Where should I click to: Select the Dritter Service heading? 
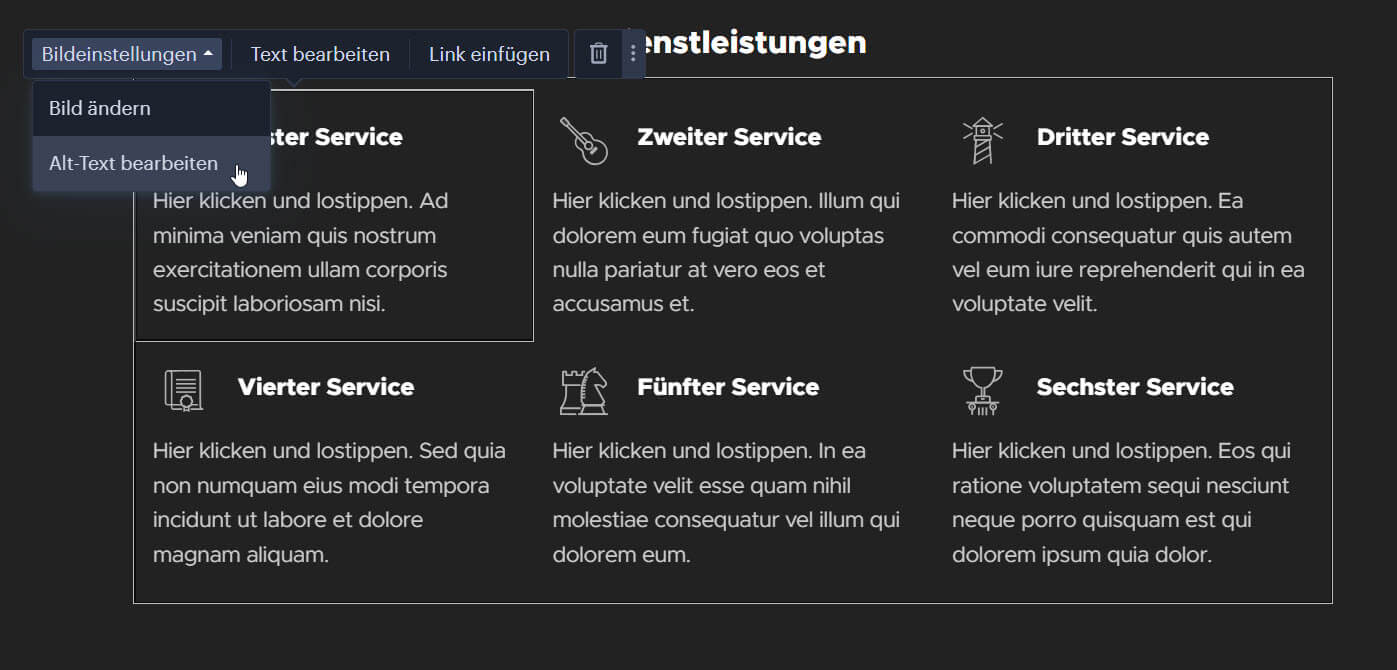coord(1123,137)
